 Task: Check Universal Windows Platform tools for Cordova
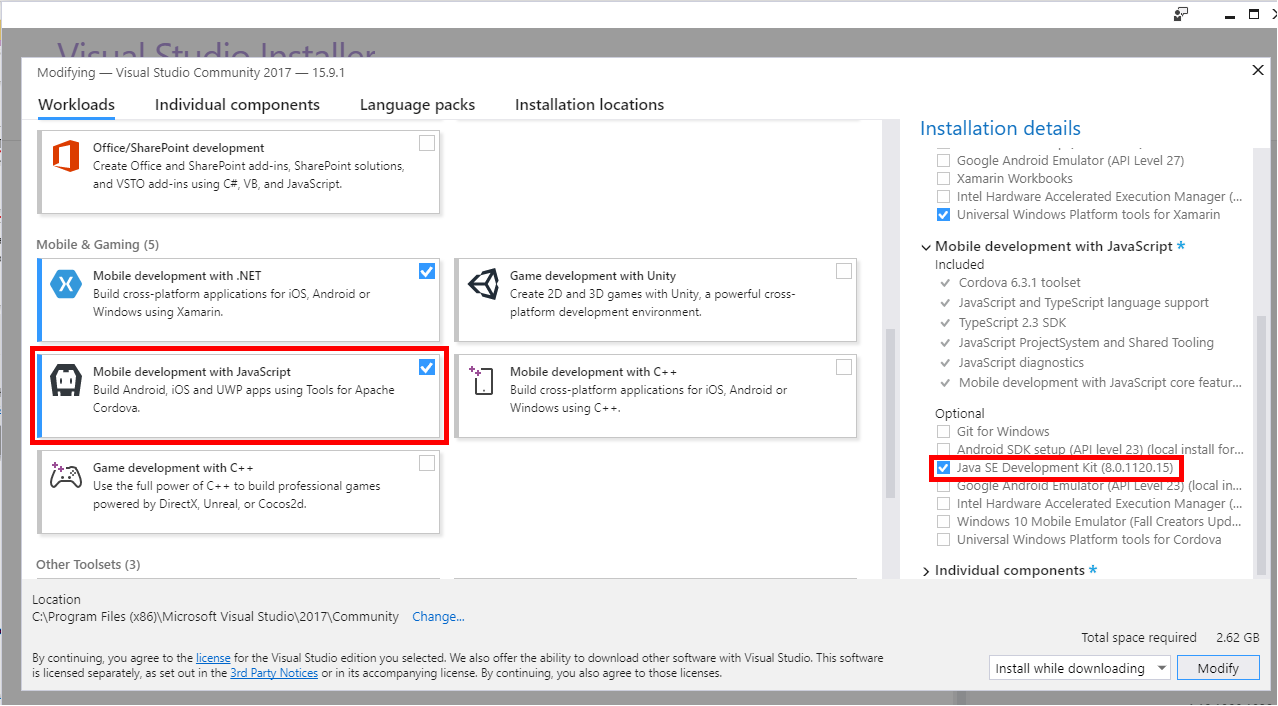[x=943, y=540]
